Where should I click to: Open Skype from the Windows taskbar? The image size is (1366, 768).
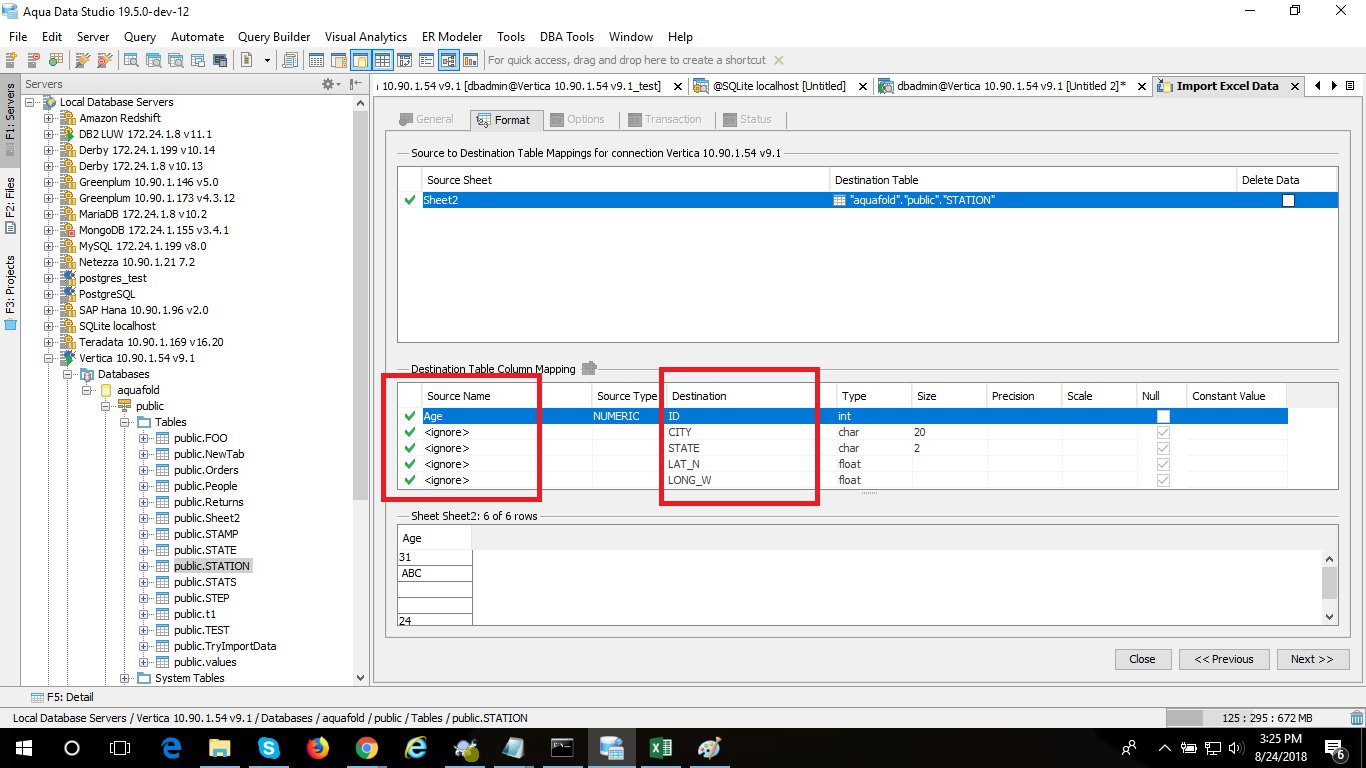click(x=268, y=747)
